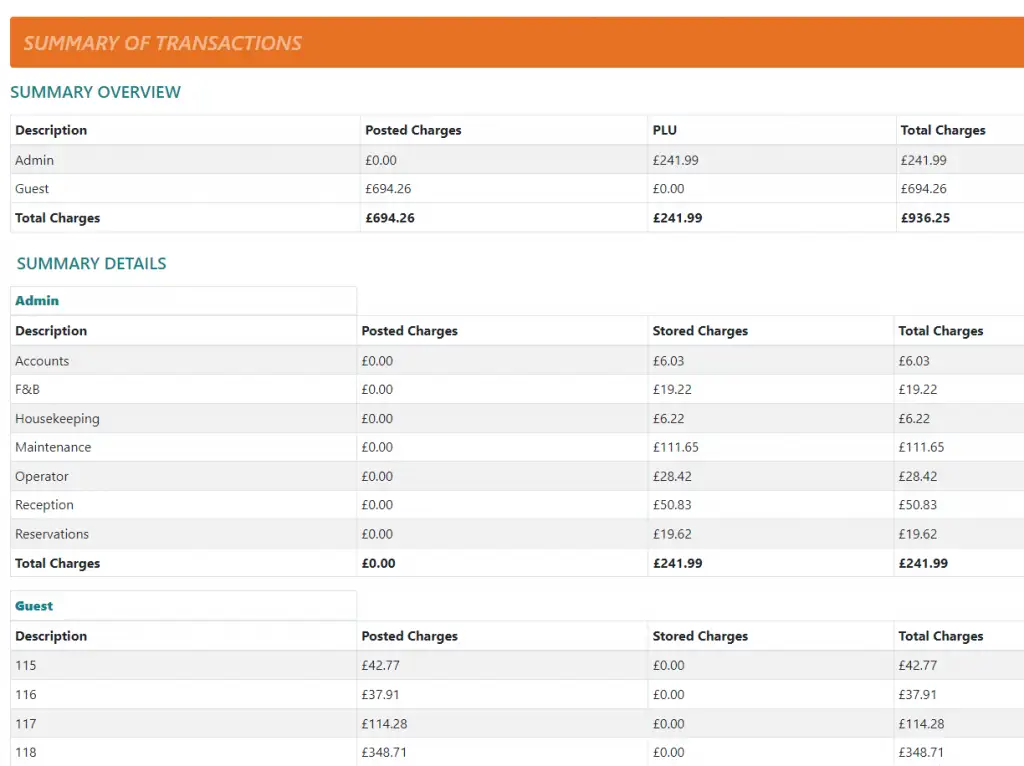Select the Guest row label in Summary Overview
The width and height of the screenshot is (1024, 766).
click(32, 189)
